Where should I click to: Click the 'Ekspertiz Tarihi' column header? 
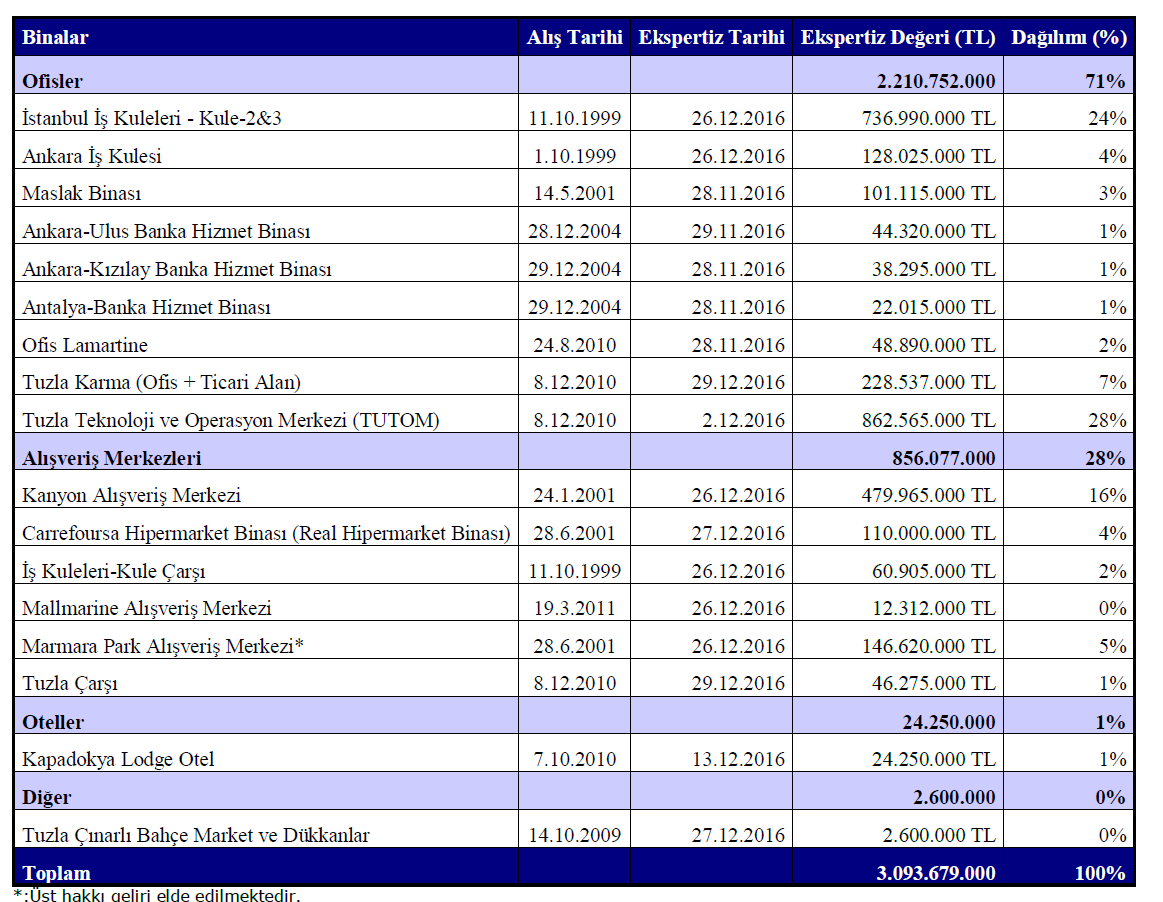pyautogui.click(x=711, y=37)
